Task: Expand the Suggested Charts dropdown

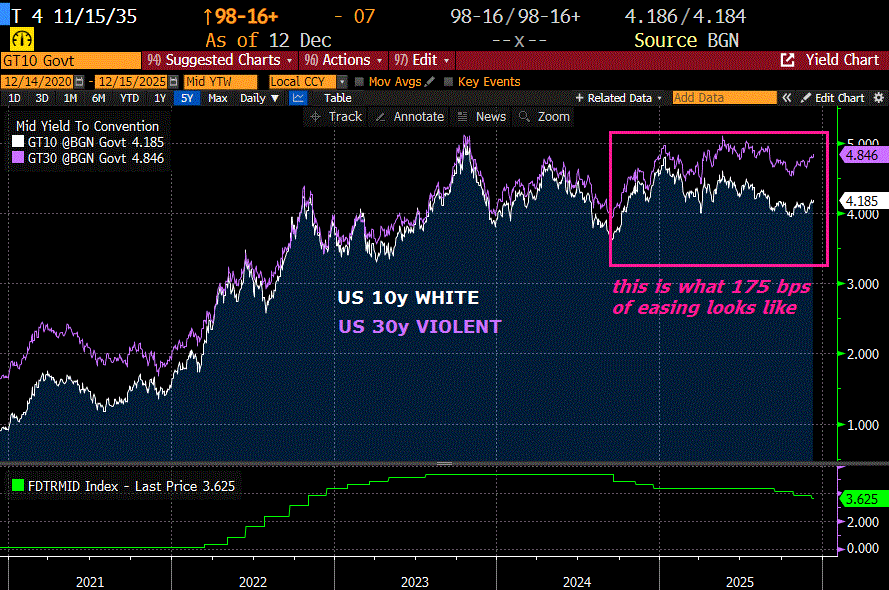Action: click(221, 60)
